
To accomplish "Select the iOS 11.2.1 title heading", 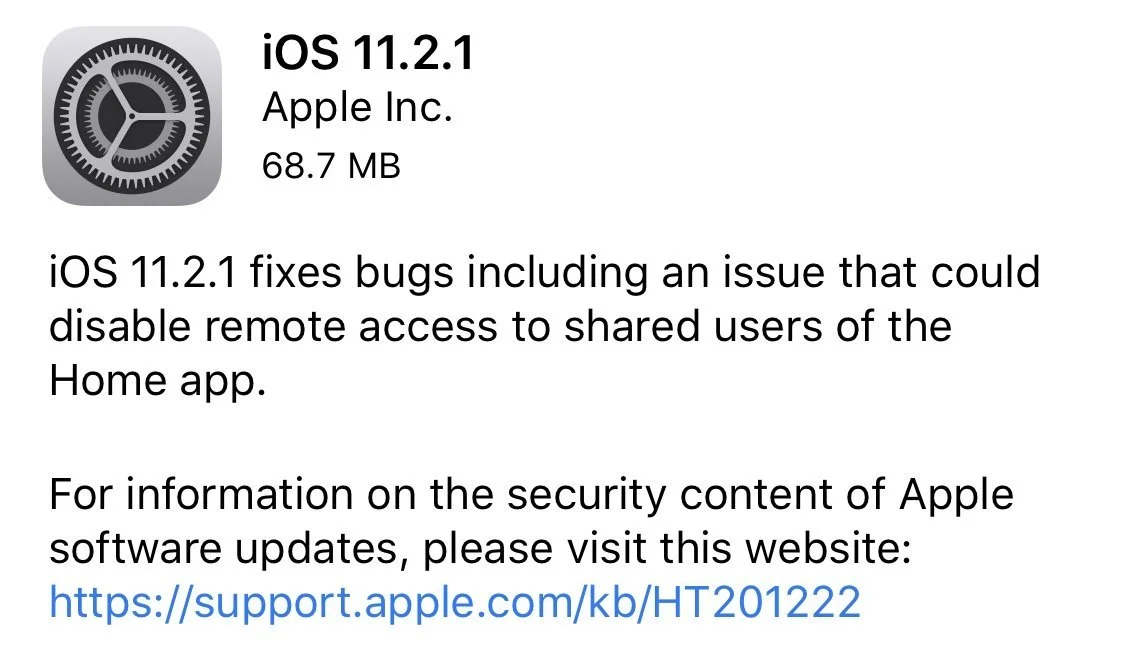I will pos(368,53).
